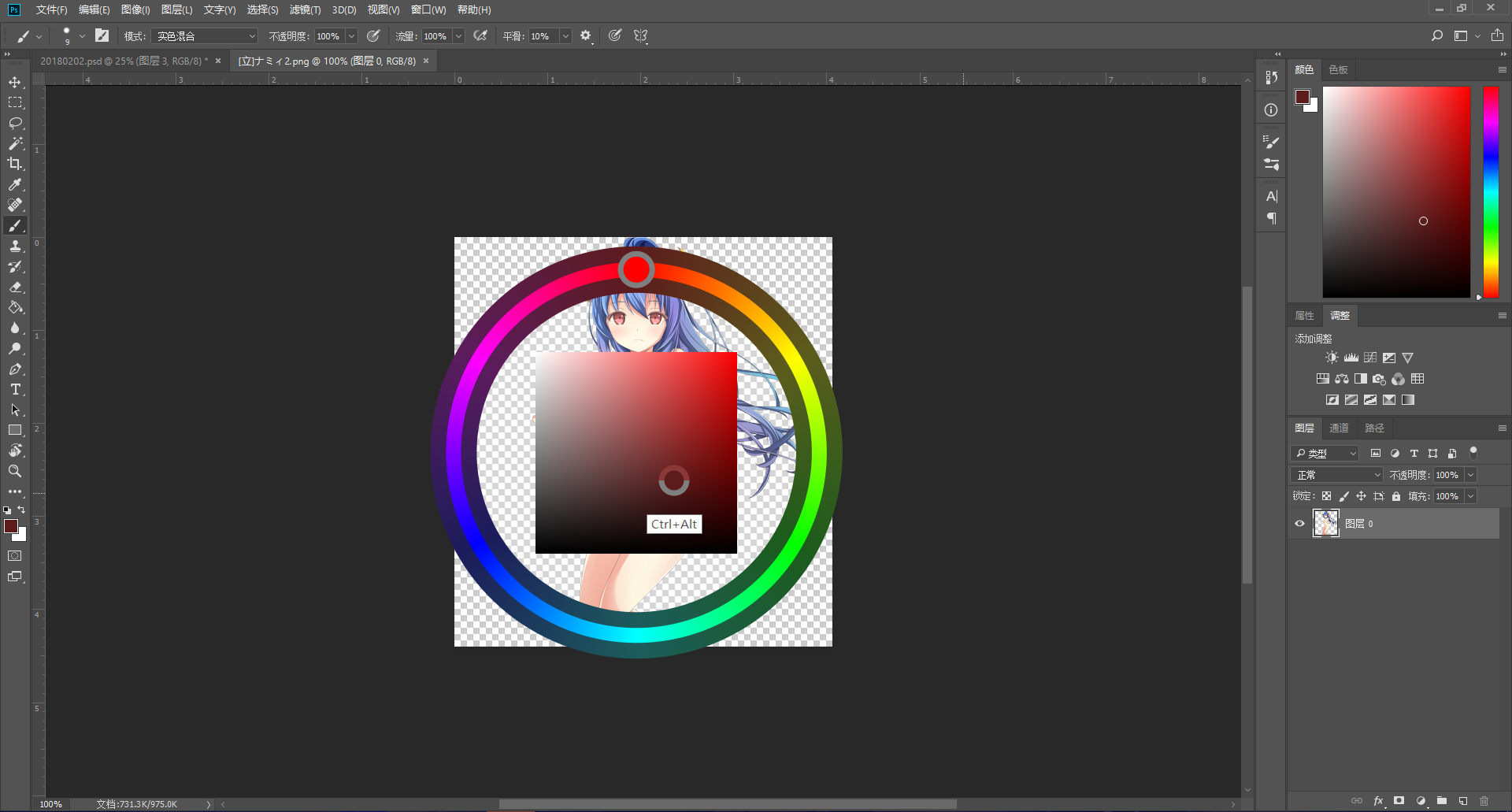Toggle lock position of layer
This screenshot has width=1512, height=812.
pos(1361,496)
